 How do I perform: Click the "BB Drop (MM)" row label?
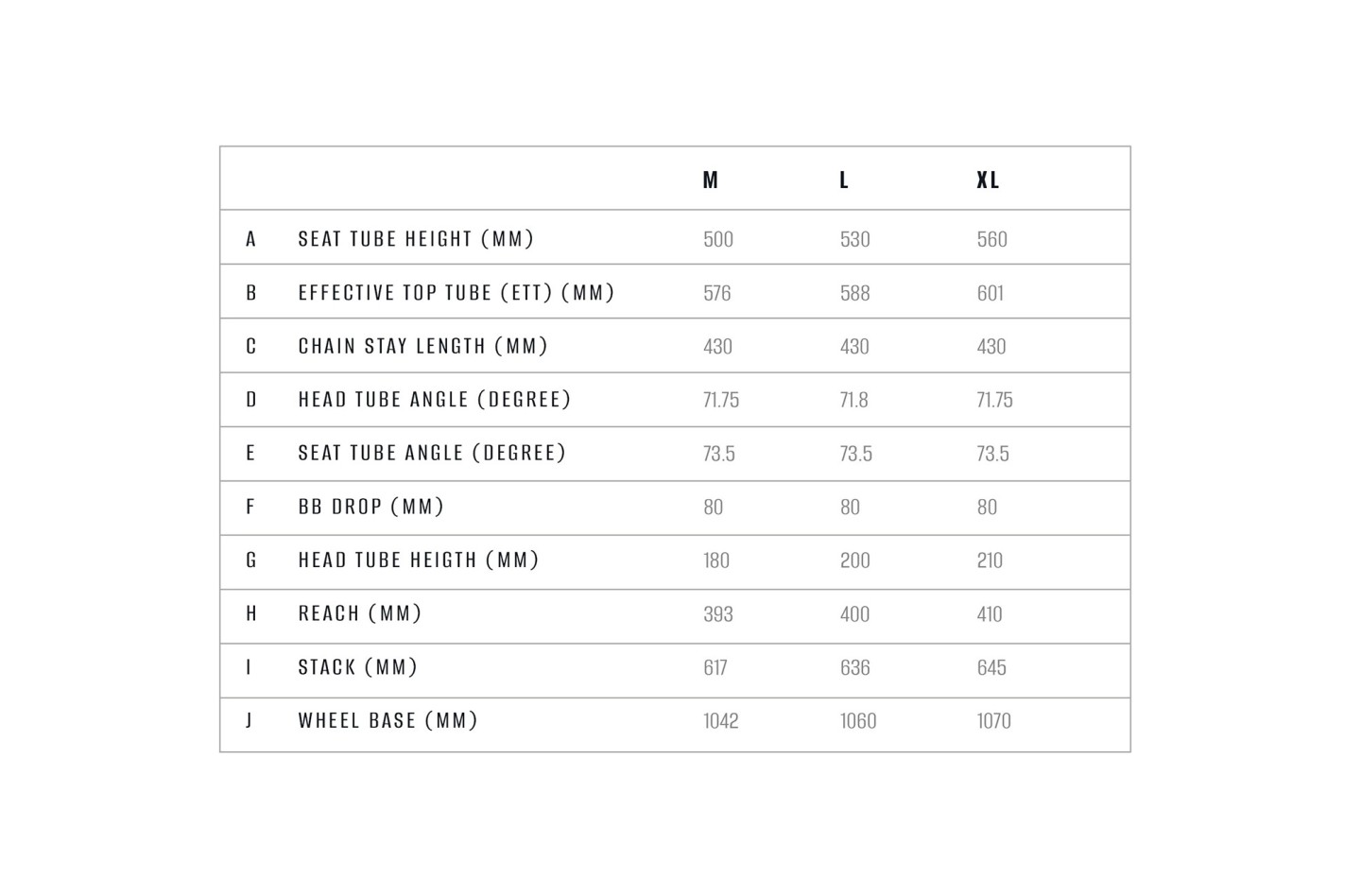pos(371,507)
